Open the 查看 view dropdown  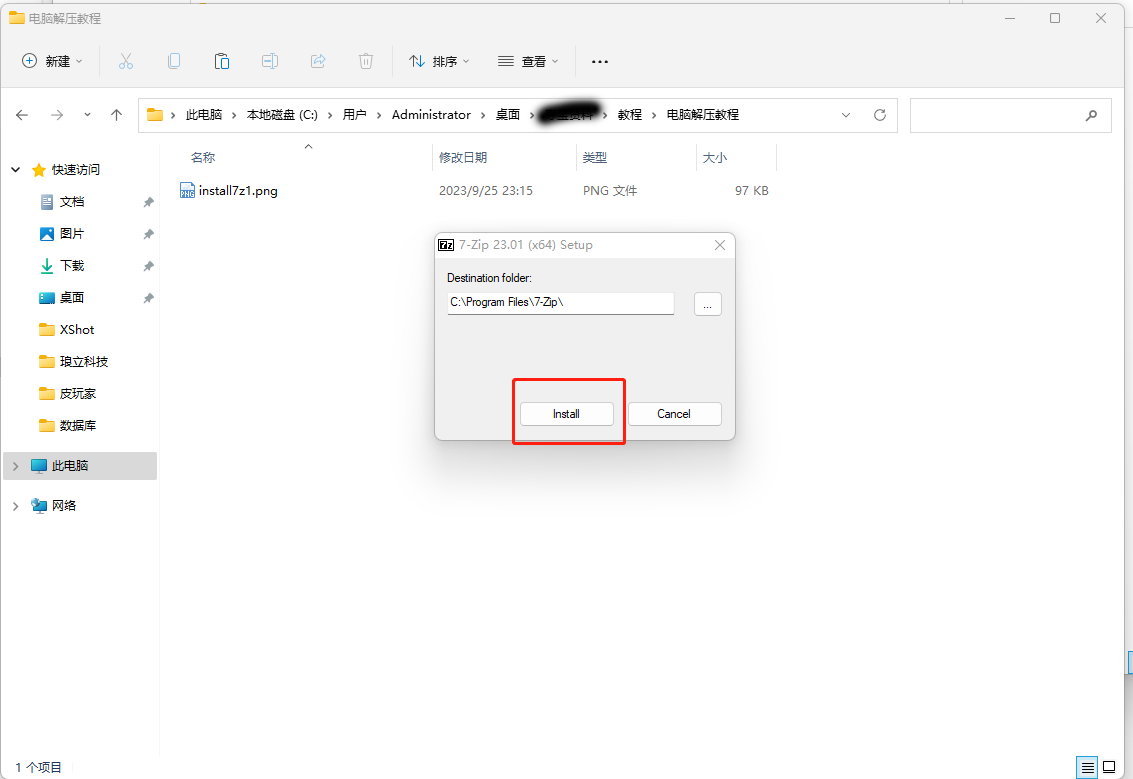528,61
